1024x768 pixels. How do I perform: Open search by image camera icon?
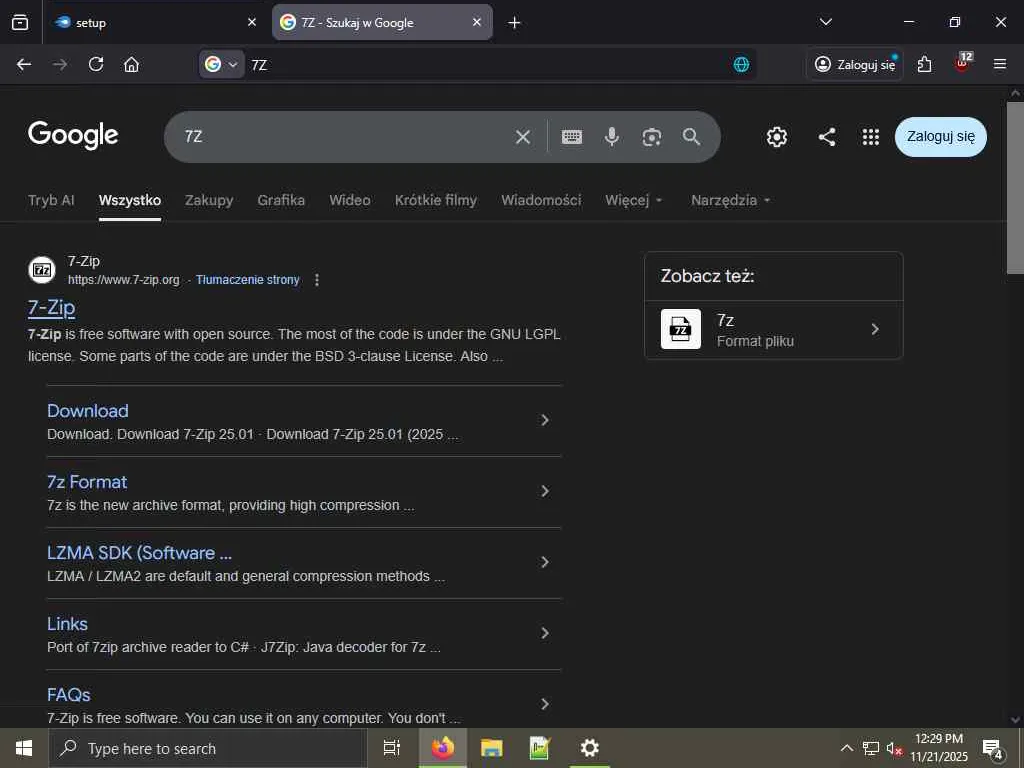[x=652, y=136]
